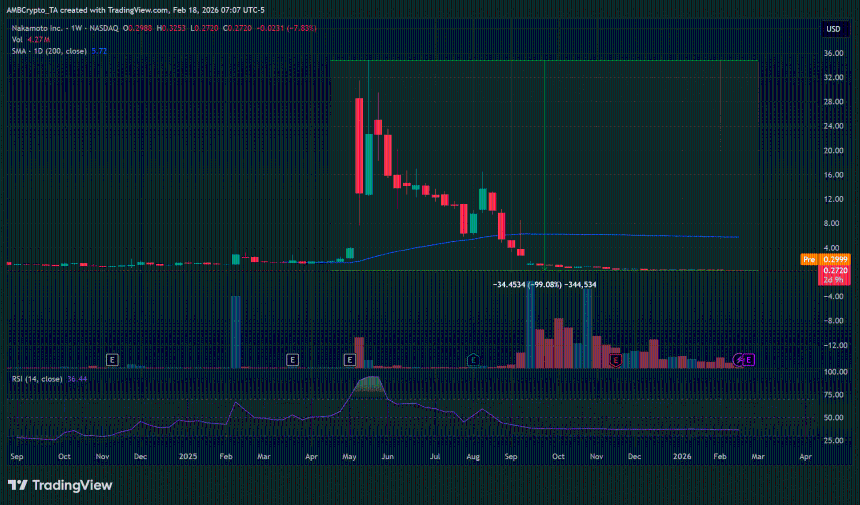This screenshot has height=505, width=860.
Task: Open the red earnings E marker in November
Action: coord(615,360)
